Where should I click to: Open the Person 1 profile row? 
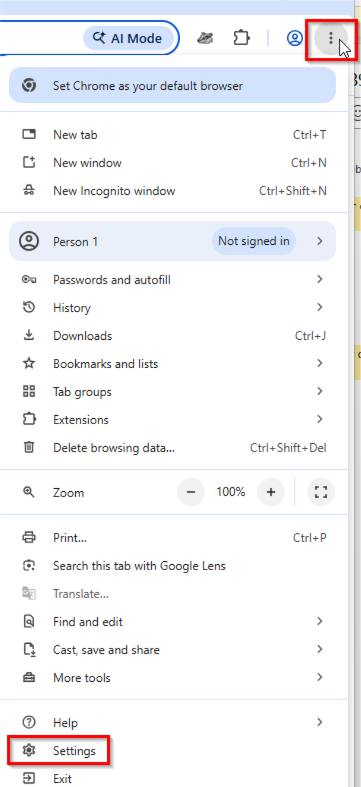click(x=172, y=241)
